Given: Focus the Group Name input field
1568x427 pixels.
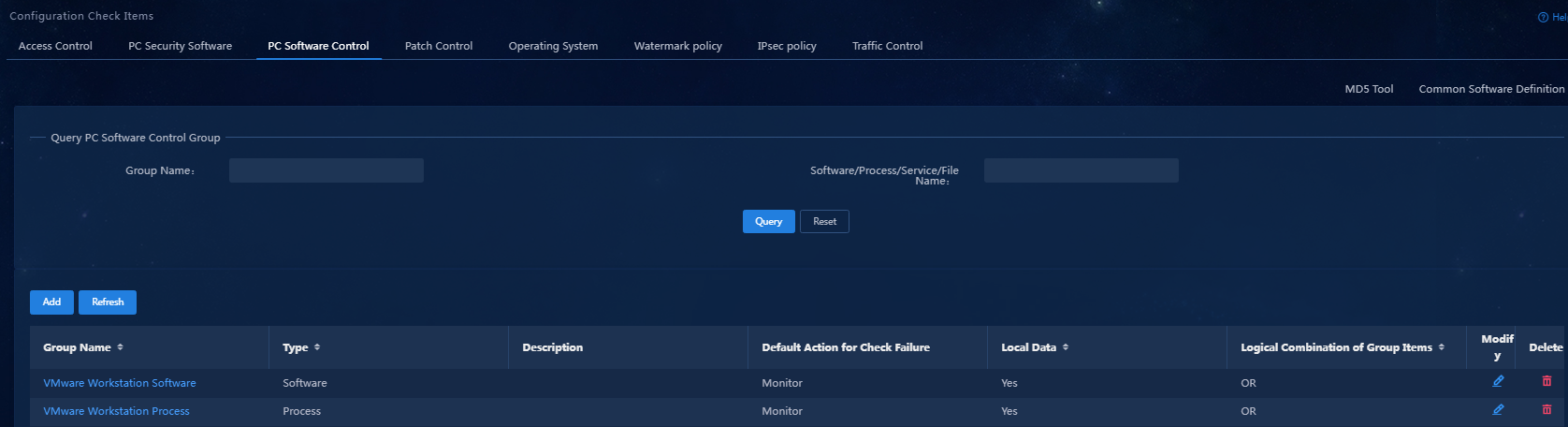Looking at the screenshot, I should click(327, 170).
